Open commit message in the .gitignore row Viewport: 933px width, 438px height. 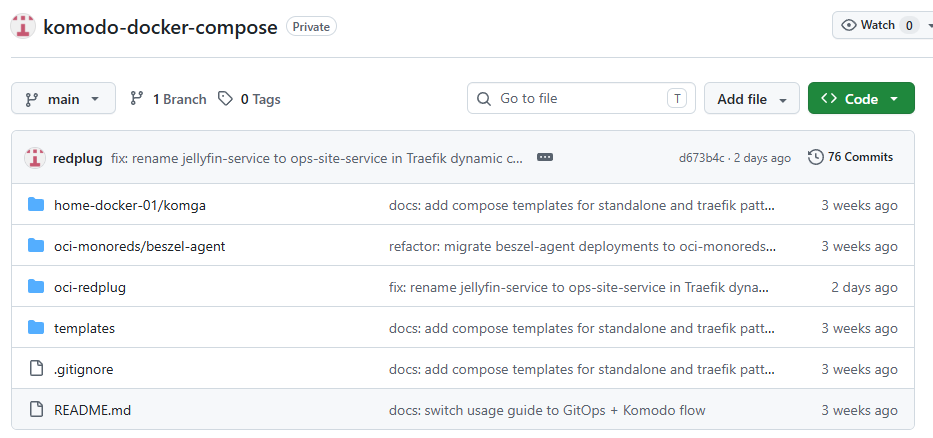582,369
